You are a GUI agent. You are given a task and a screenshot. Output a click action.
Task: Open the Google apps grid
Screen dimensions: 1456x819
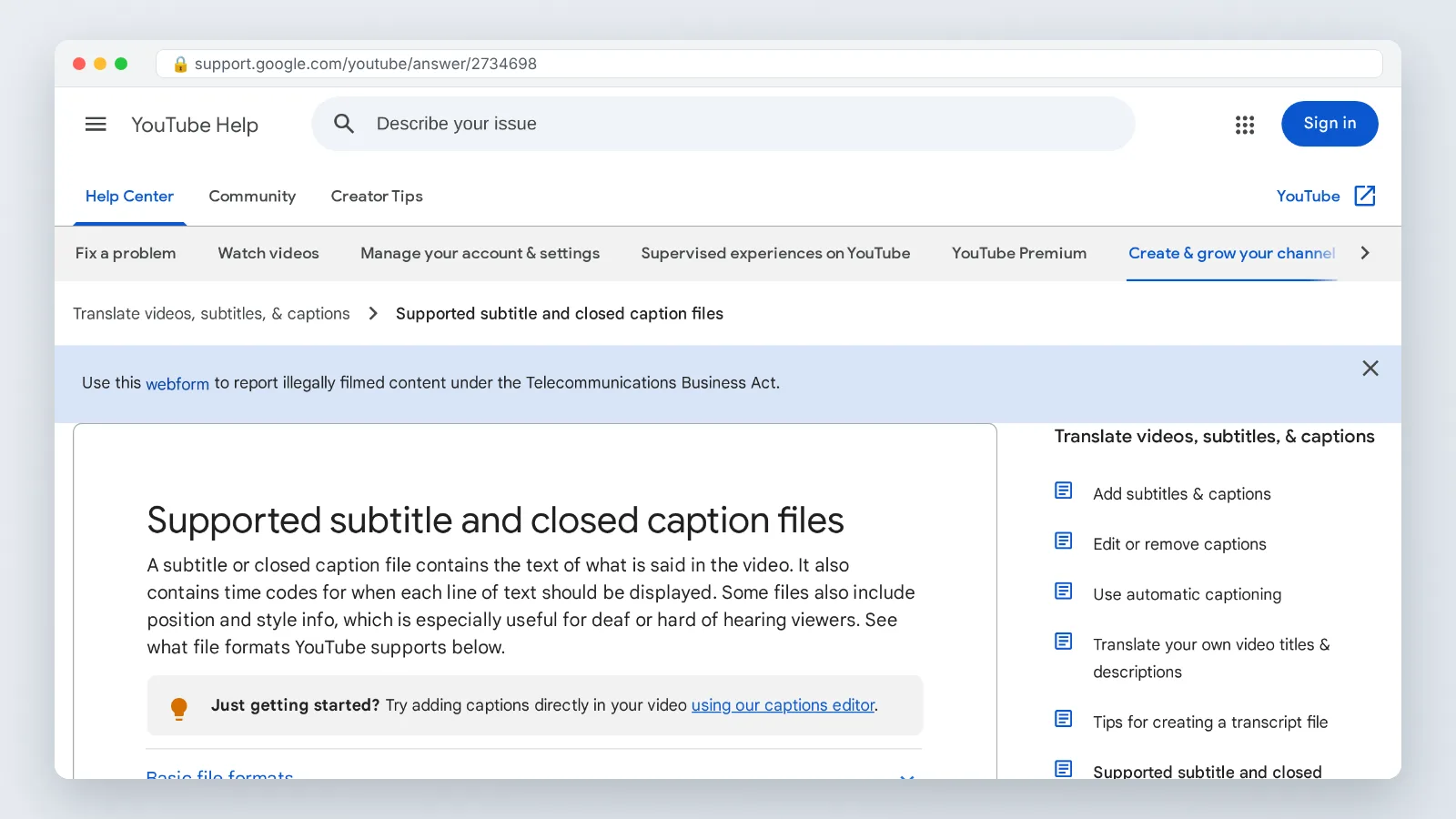coord(1245,125)
